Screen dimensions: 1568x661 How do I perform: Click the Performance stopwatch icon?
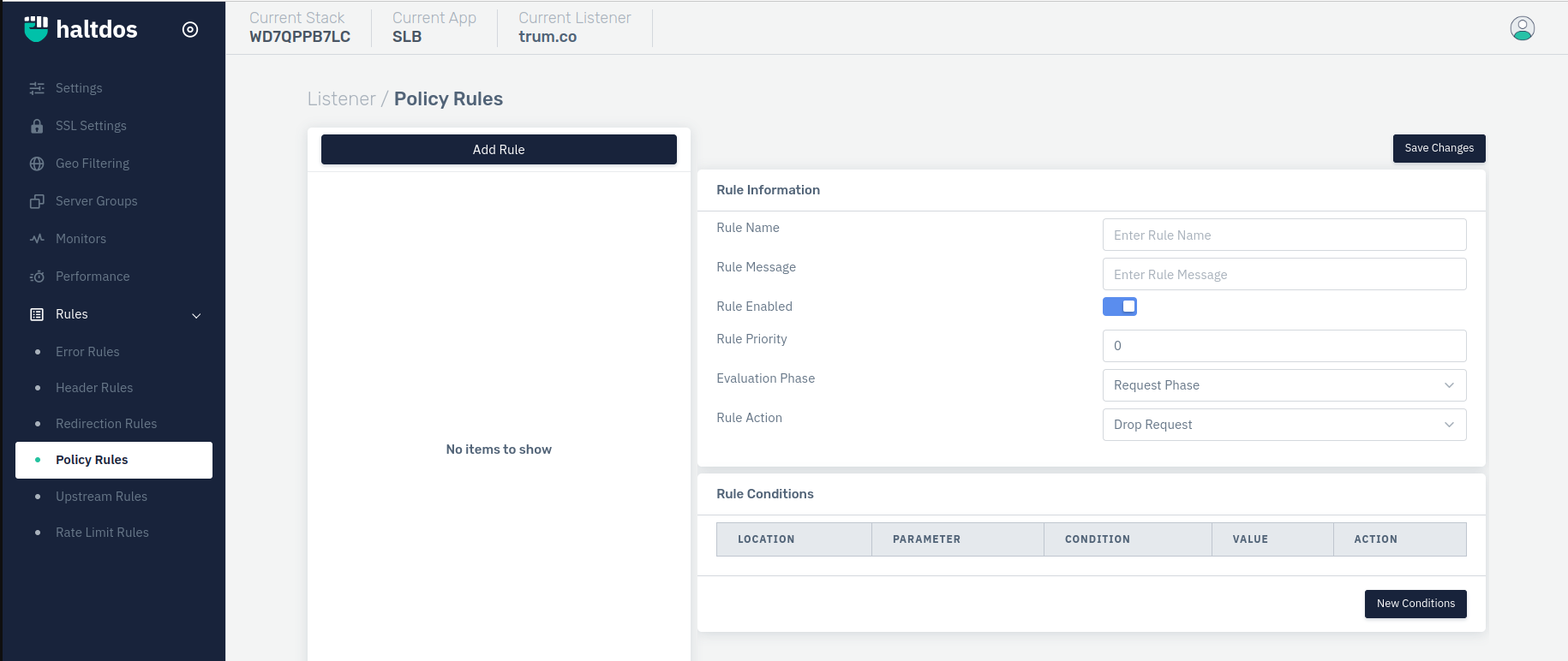(37, 277)
